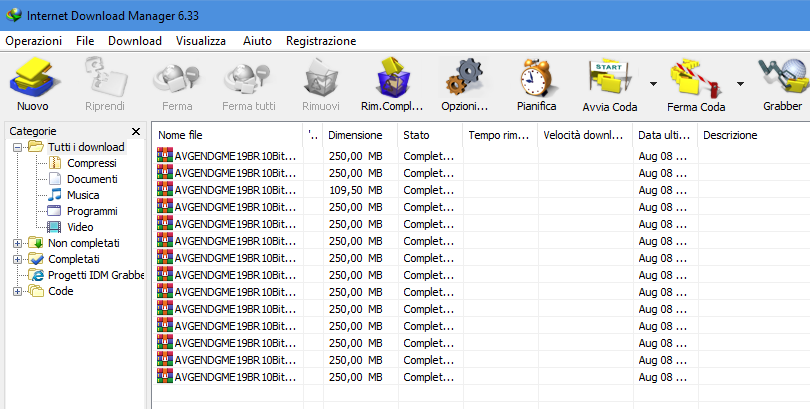Select the Non completati folder label
This screenshot has width=810, height=409.
point(84,243)
